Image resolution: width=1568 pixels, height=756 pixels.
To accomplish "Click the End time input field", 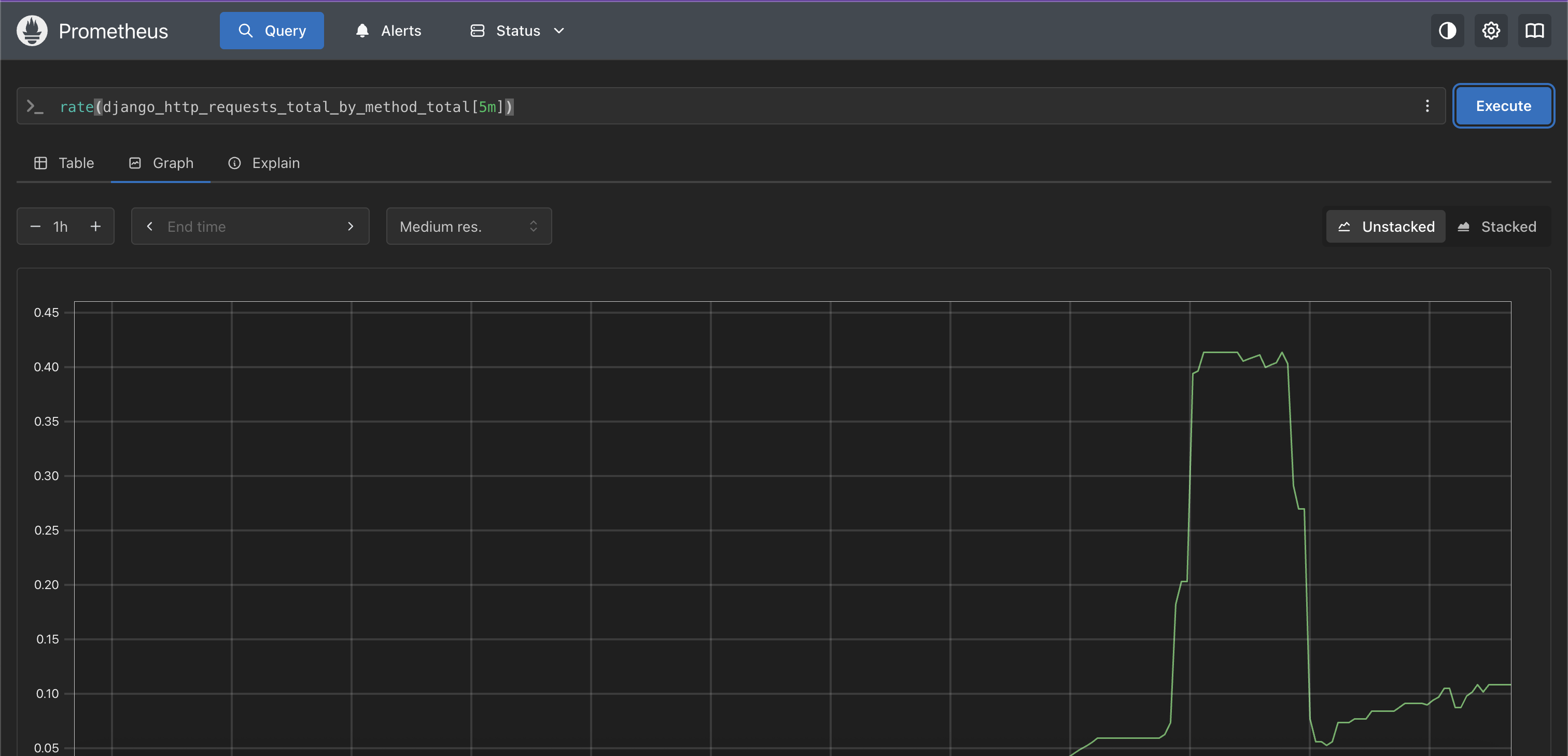I will (249, 226).
